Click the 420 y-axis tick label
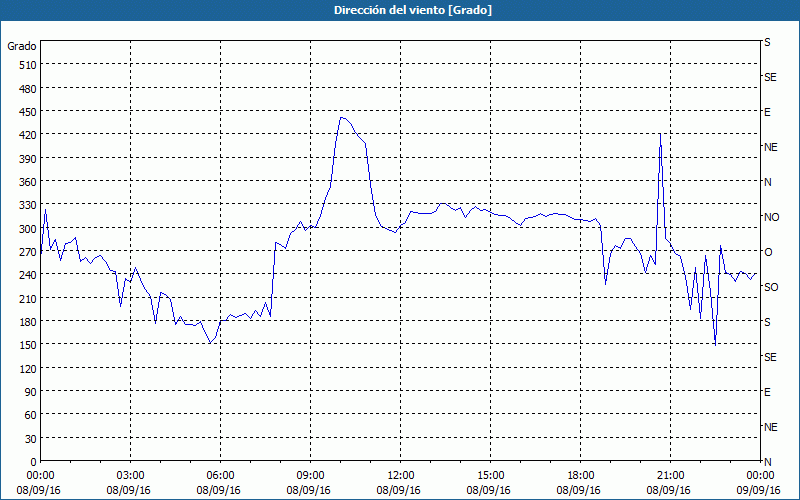 tap(29, 135)
